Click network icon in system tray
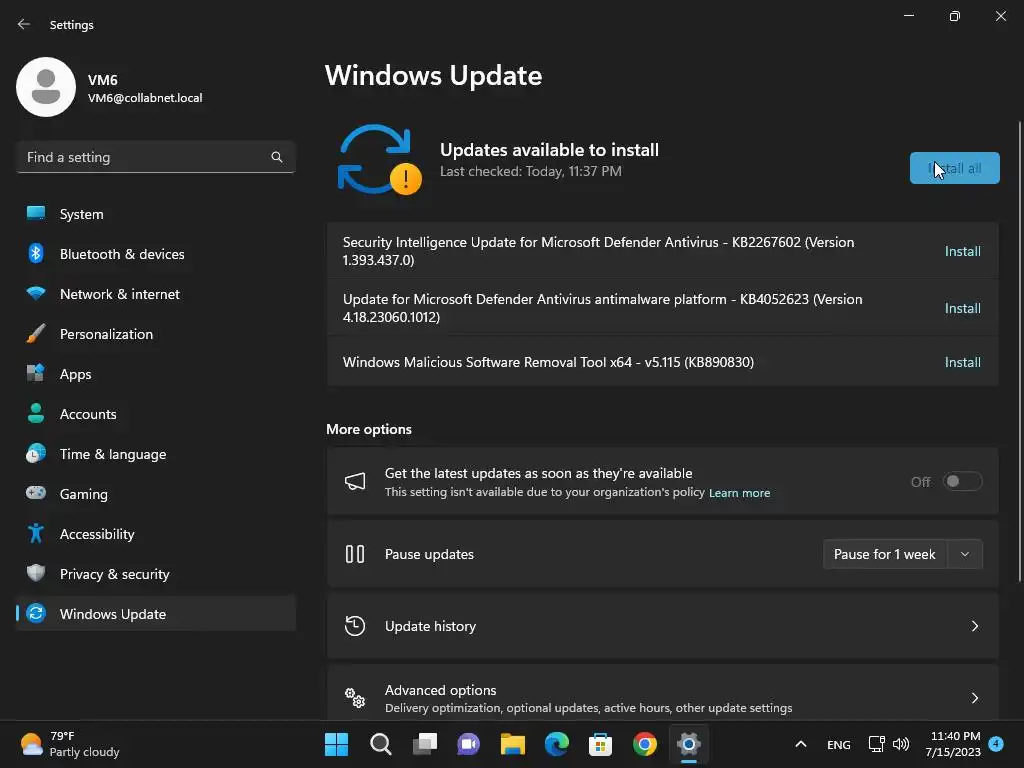 point(876,744)
